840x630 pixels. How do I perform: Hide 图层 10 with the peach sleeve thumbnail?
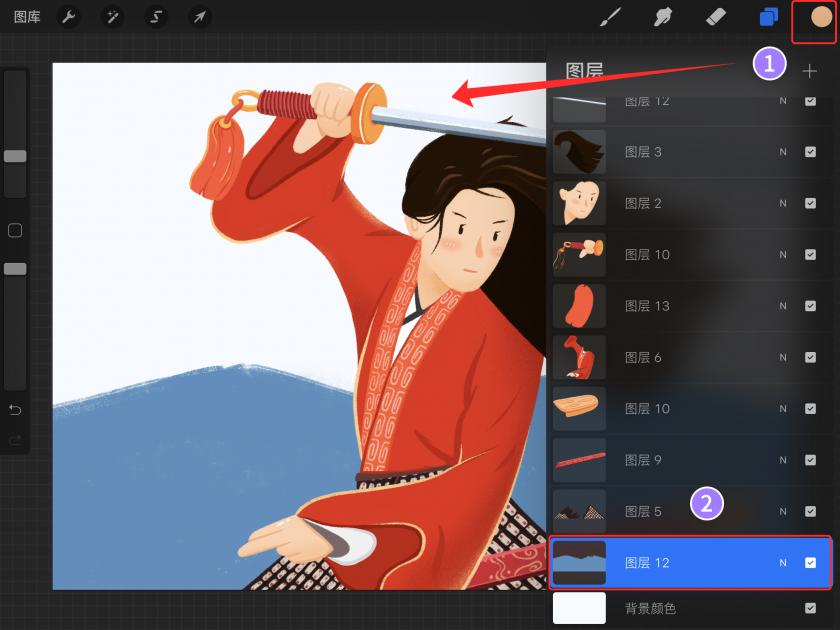[810, 409]
